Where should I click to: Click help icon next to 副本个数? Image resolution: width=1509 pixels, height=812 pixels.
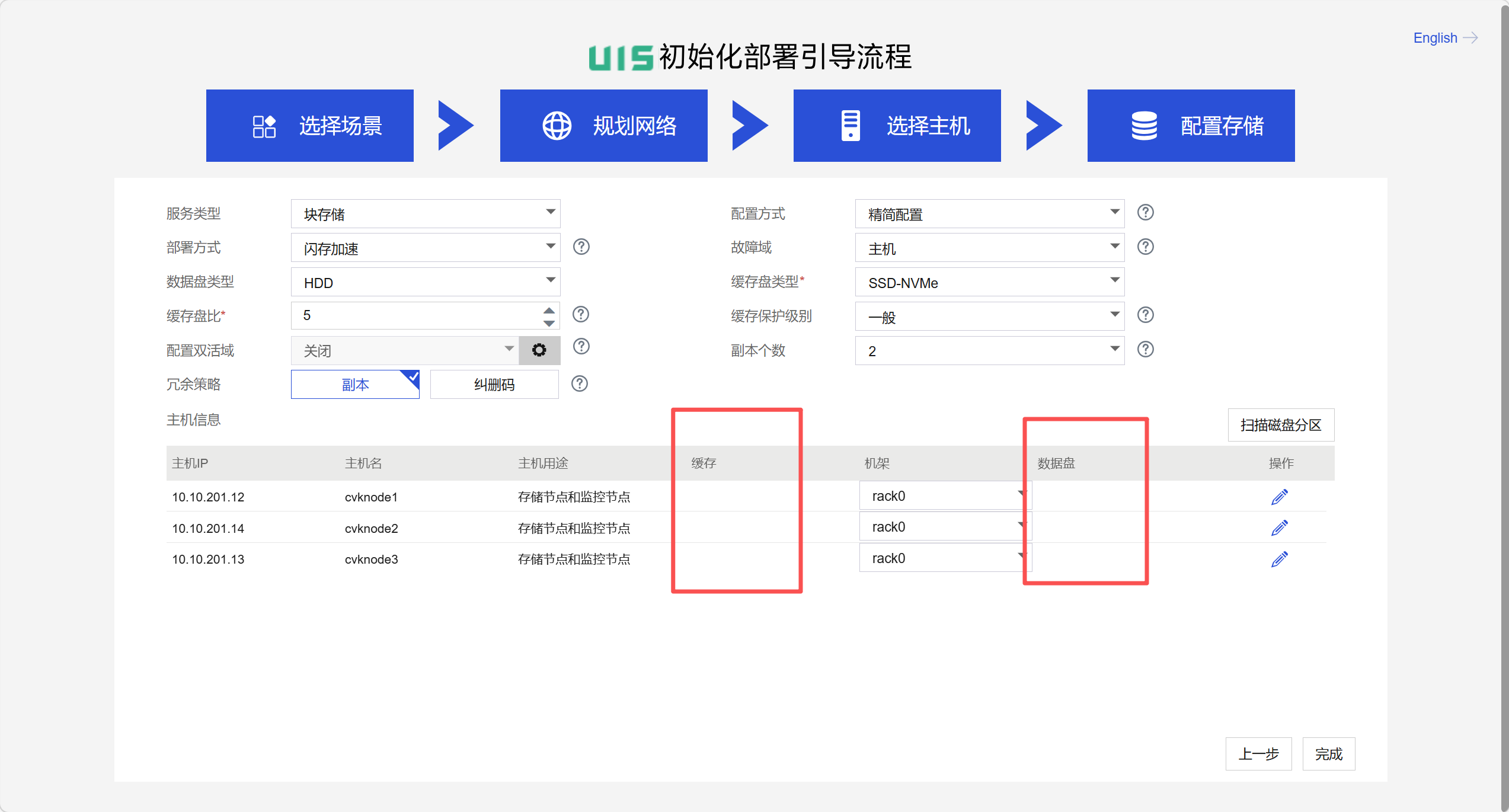click(1145, 349)
